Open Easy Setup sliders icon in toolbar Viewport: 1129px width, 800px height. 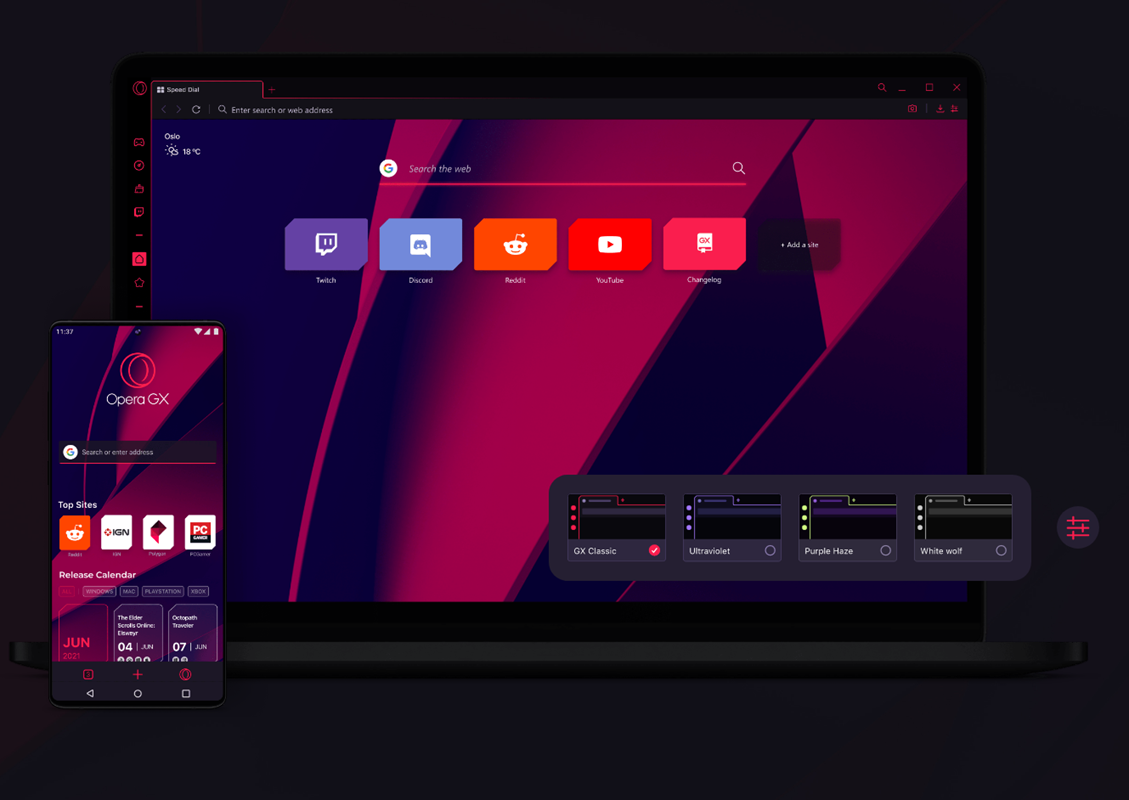955,109
